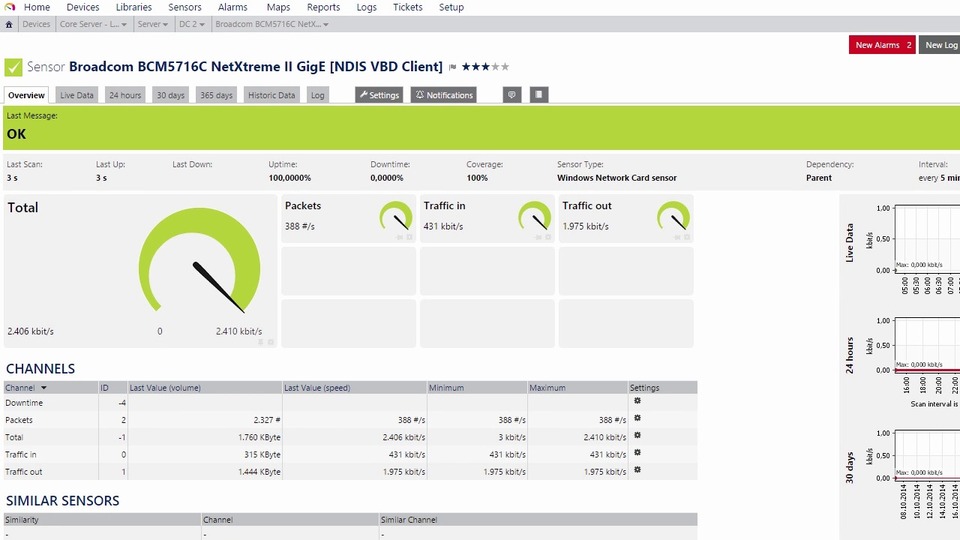The height and width of the screenshot is (540, 960).
Task: Open settings gear for Traffic out channel
Action: coord(637,470)
